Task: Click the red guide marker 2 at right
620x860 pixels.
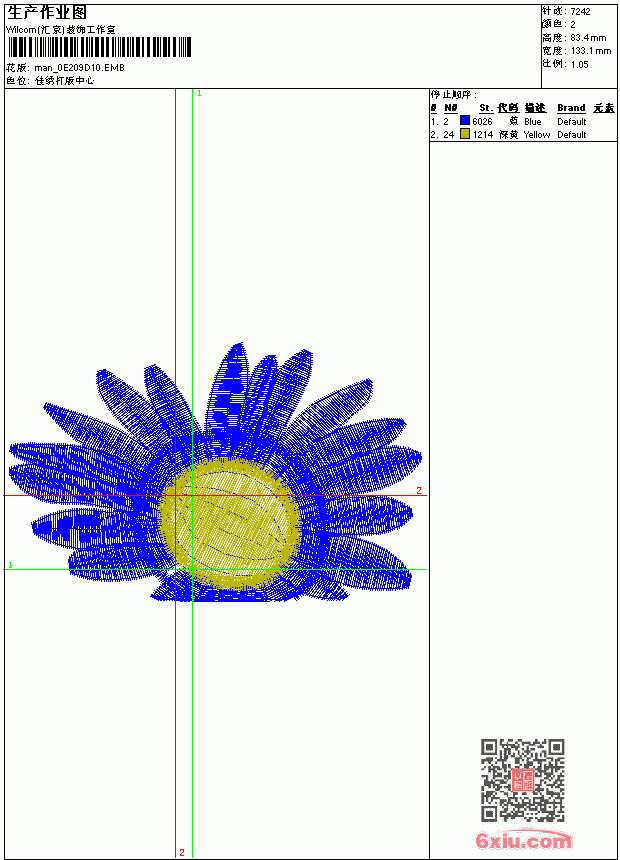Action: click(x=419, y=490)
